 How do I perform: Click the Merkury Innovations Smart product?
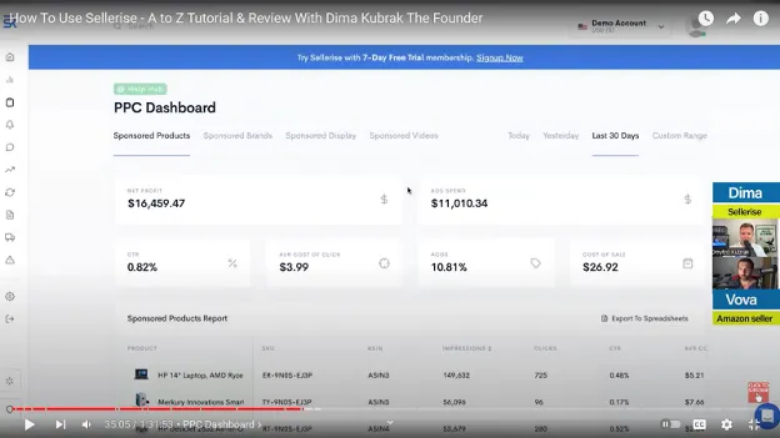tap(200, 402)
